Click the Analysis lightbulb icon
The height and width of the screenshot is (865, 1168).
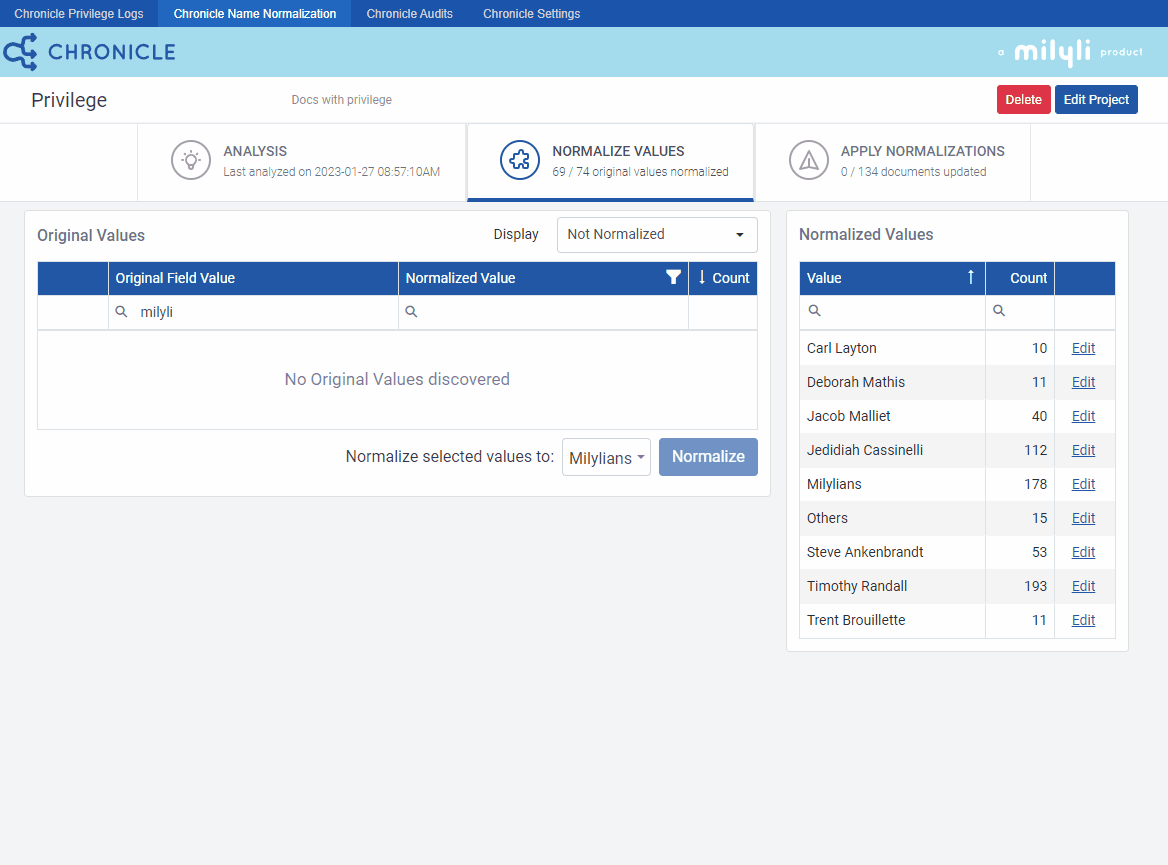click(x=191, y=160)
